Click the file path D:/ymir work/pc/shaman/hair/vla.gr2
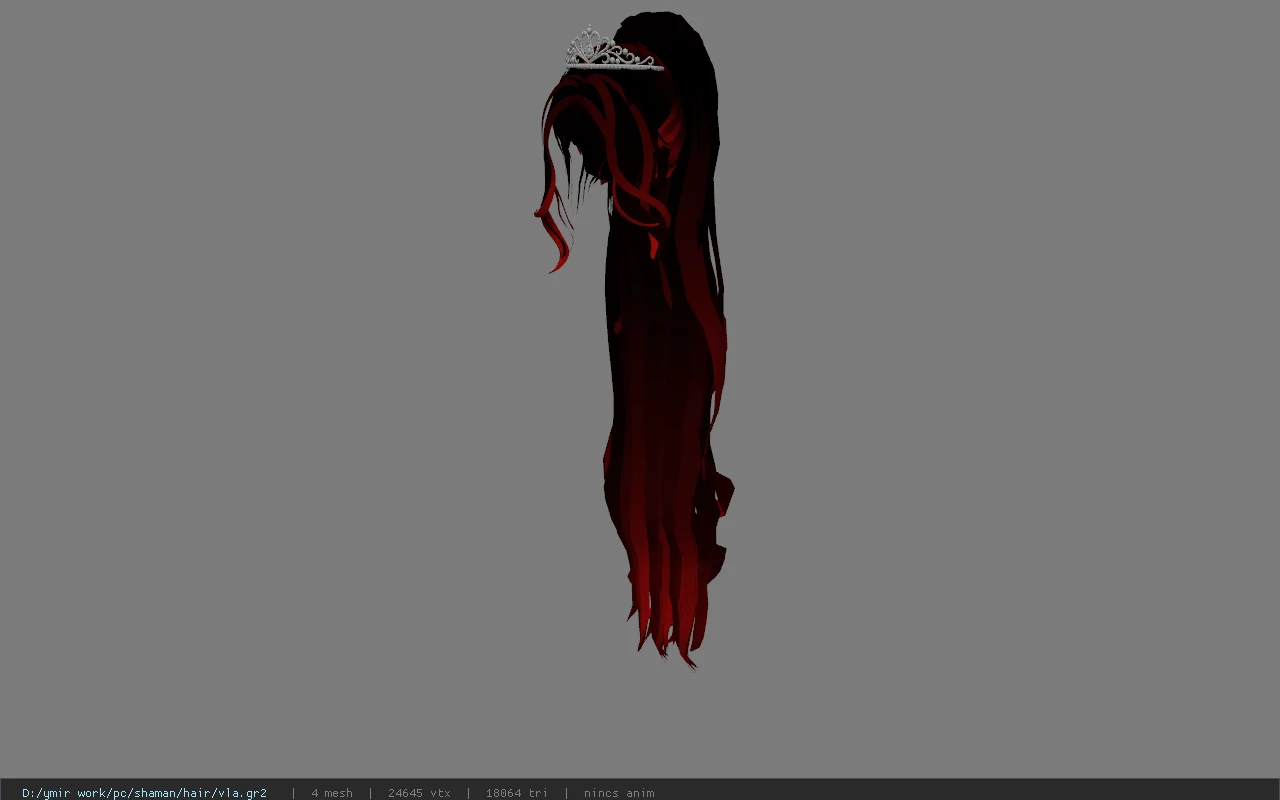The image size is (1280, 800). (x=144, y=793)
